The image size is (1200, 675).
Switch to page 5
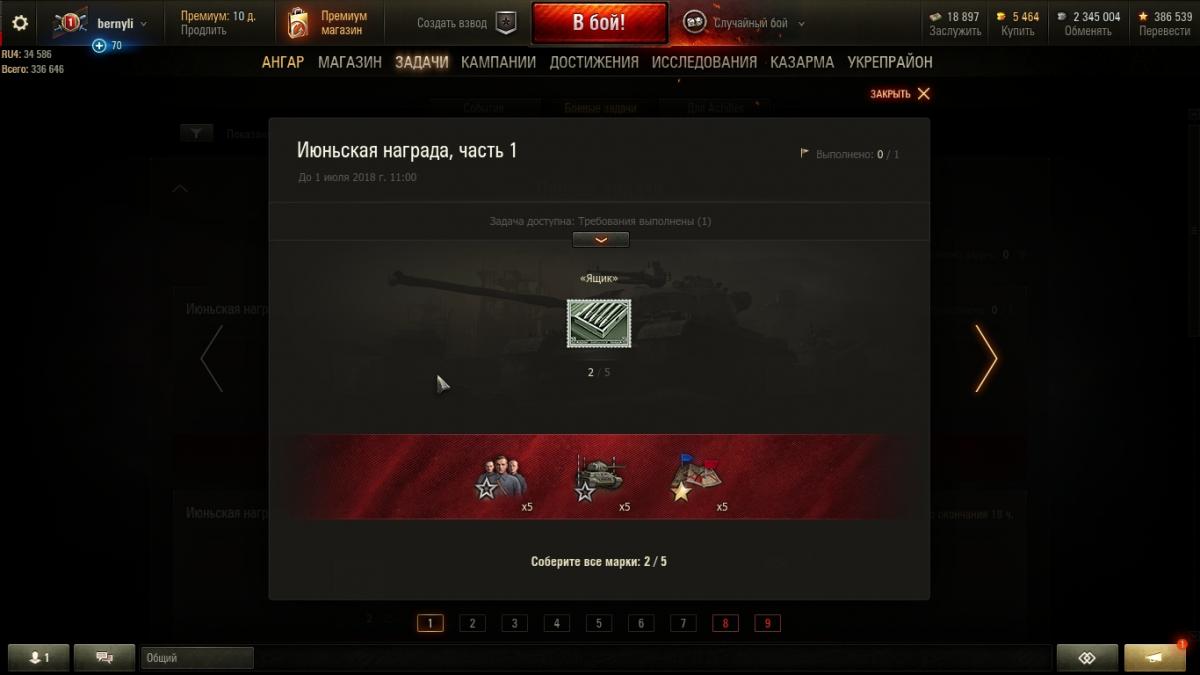click(x=598, y=623)
